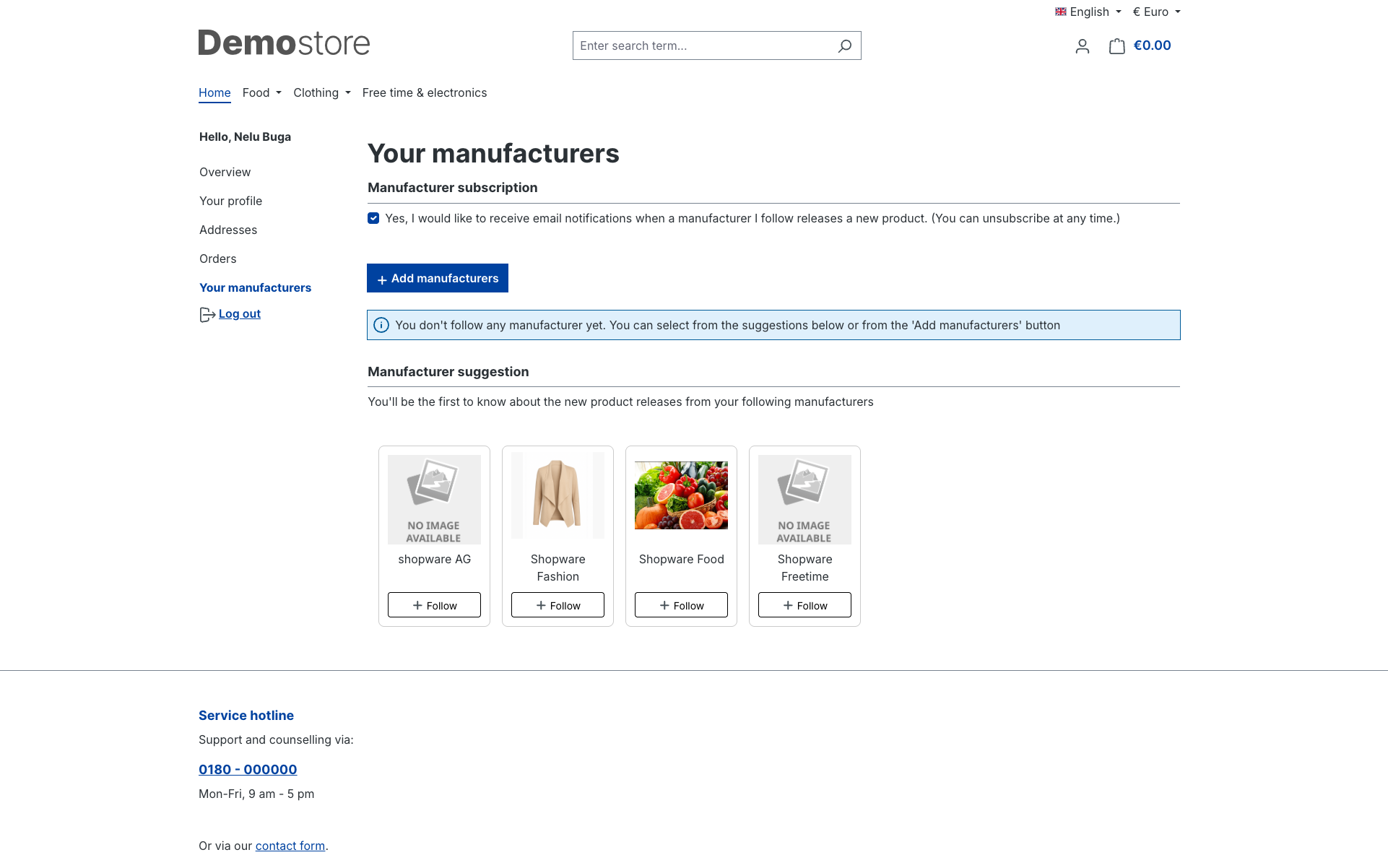
Task: Open the account icon in the header
Action: pyautogui.click(x=1082, y=45)
